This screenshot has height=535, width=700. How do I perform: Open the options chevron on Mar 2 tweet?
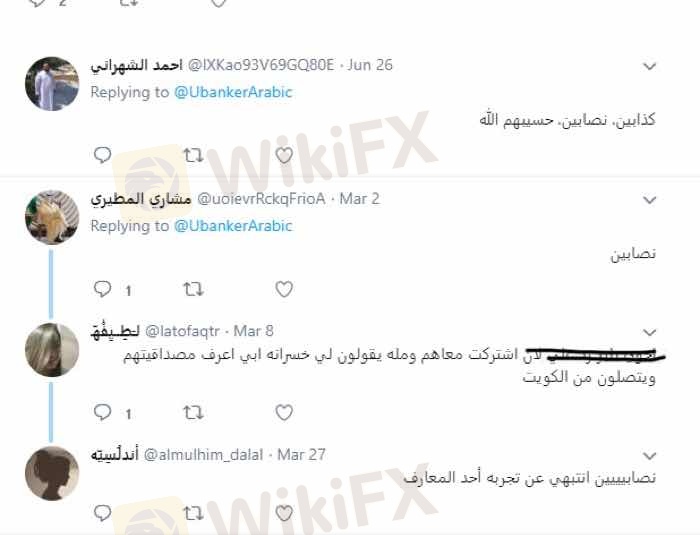pyautogui.click(x=649, y=200)
